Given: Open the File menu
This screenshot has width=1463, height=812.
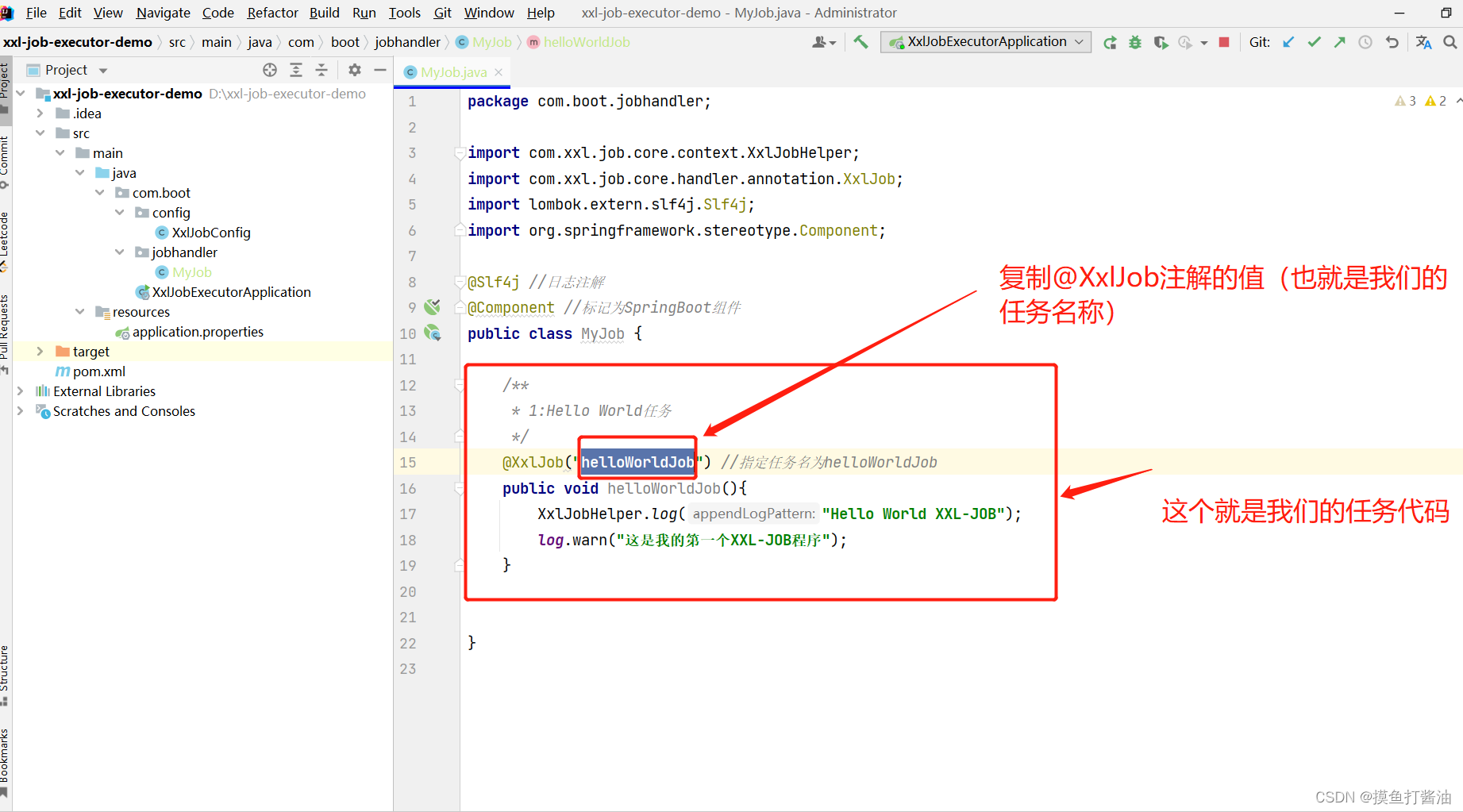Looking at the screenshot, I should pyautogui.click(x=37, y=13).
